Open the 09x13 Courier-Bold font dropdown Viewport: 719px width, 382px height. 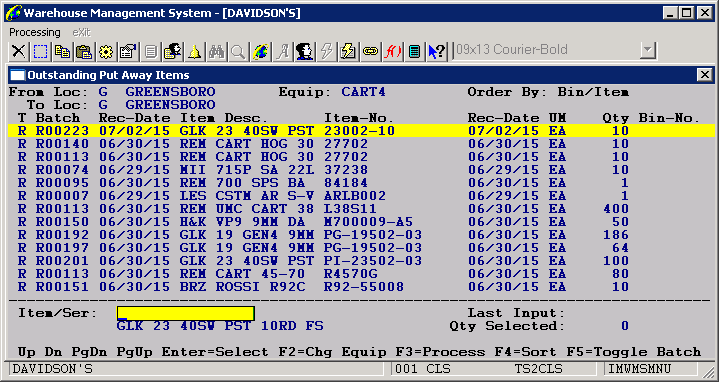pos(648,50)
